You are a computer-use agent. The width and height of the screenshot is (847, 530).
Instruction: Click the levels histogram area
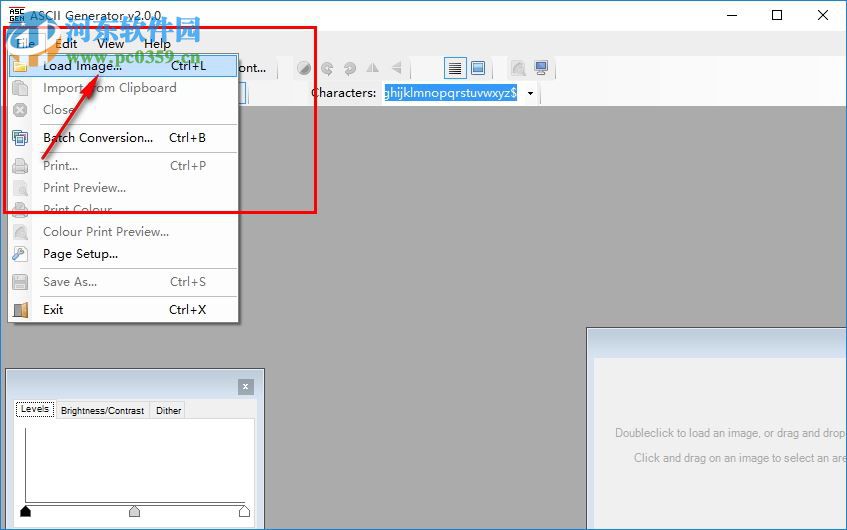[135, 465]
